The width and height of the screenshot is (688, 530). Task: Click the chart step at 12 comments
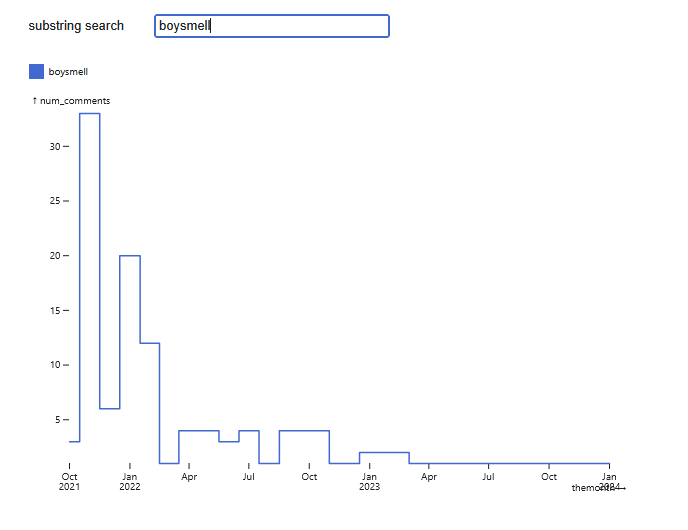coord(150,343)
